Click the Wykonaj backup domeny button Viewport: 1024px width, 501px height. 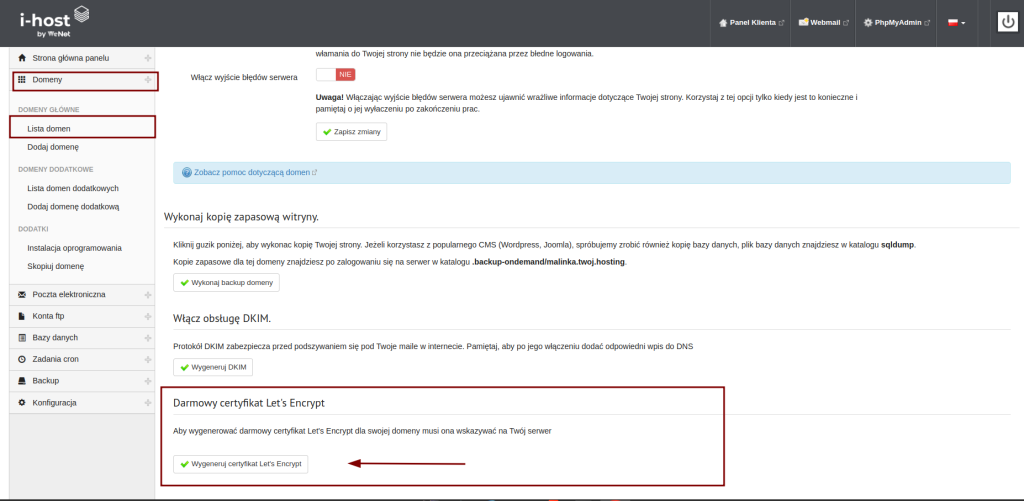227,283
